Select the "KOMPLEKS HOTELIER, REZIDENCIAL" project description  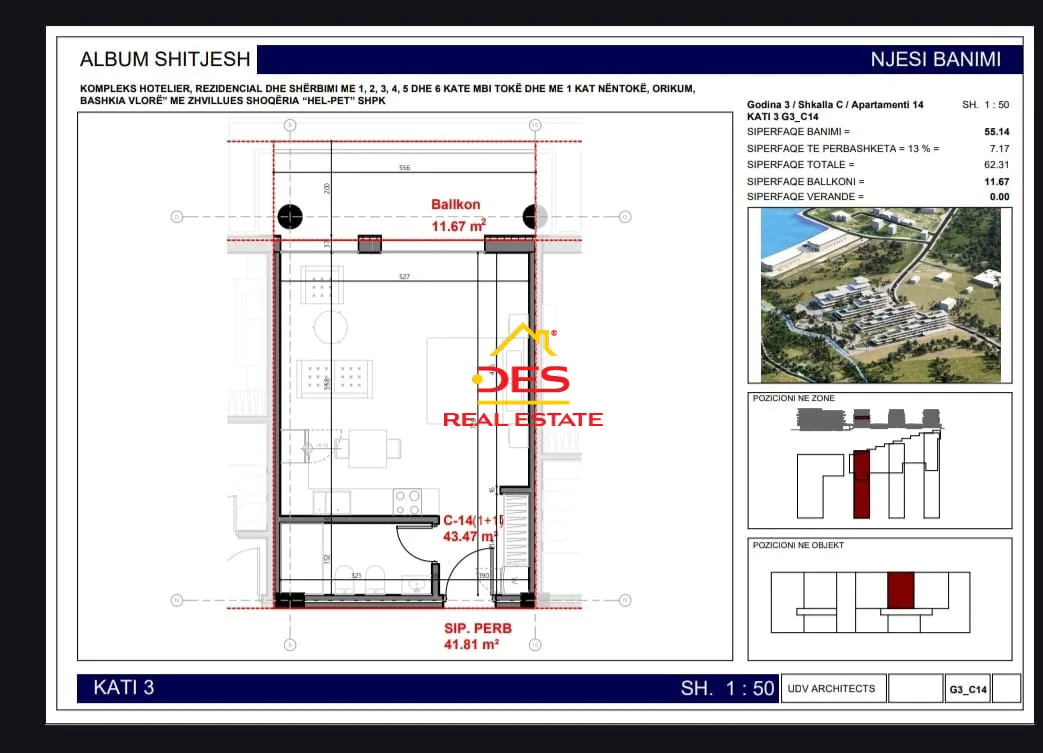point(387,94)
